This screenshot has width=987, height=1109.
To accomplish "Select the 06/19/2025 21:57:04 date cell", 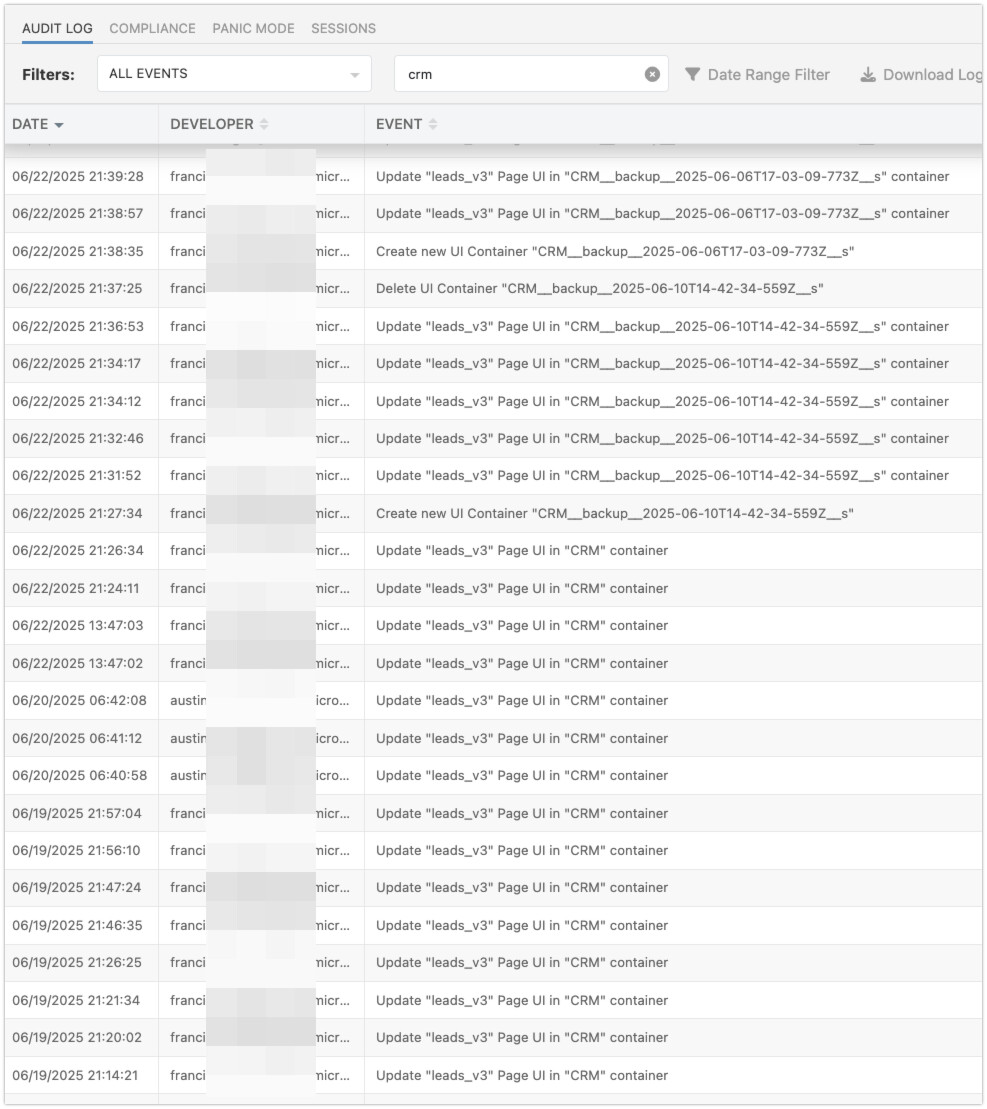I will click(x=77, y=814).
